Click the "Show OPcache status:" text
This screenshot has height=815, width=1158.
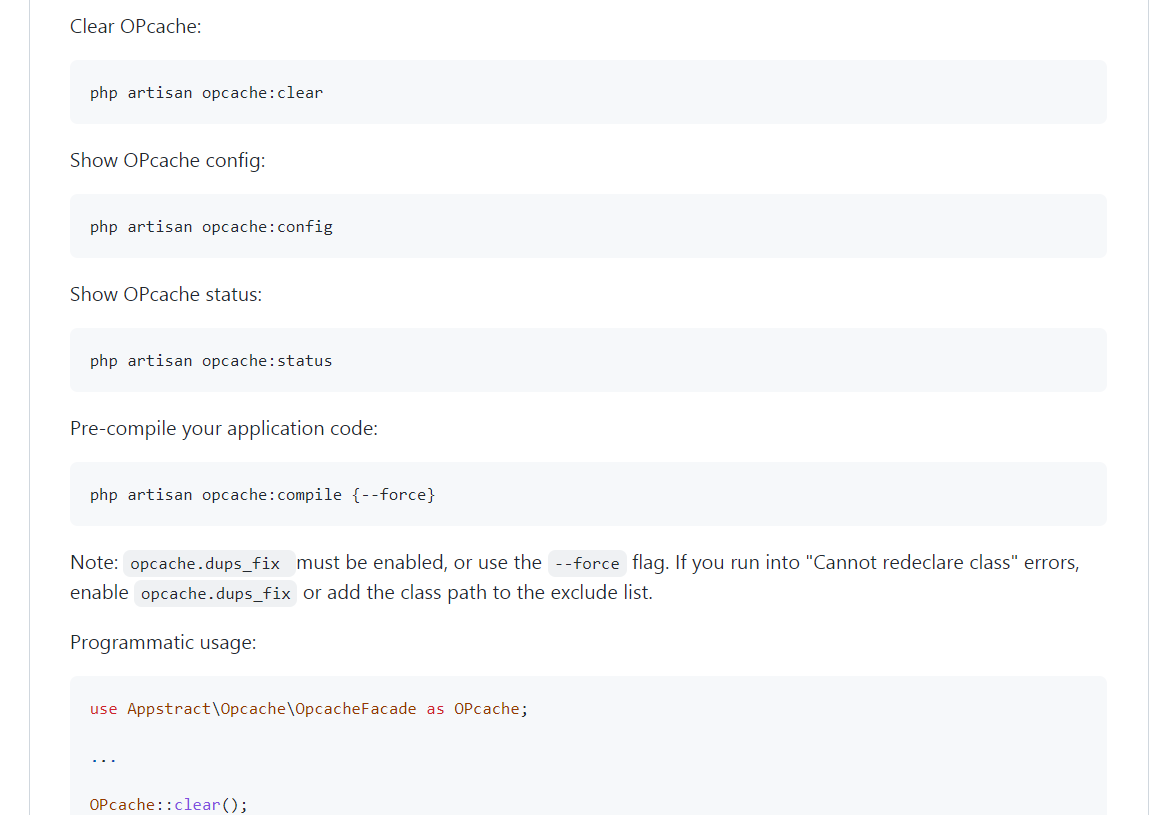166,294
